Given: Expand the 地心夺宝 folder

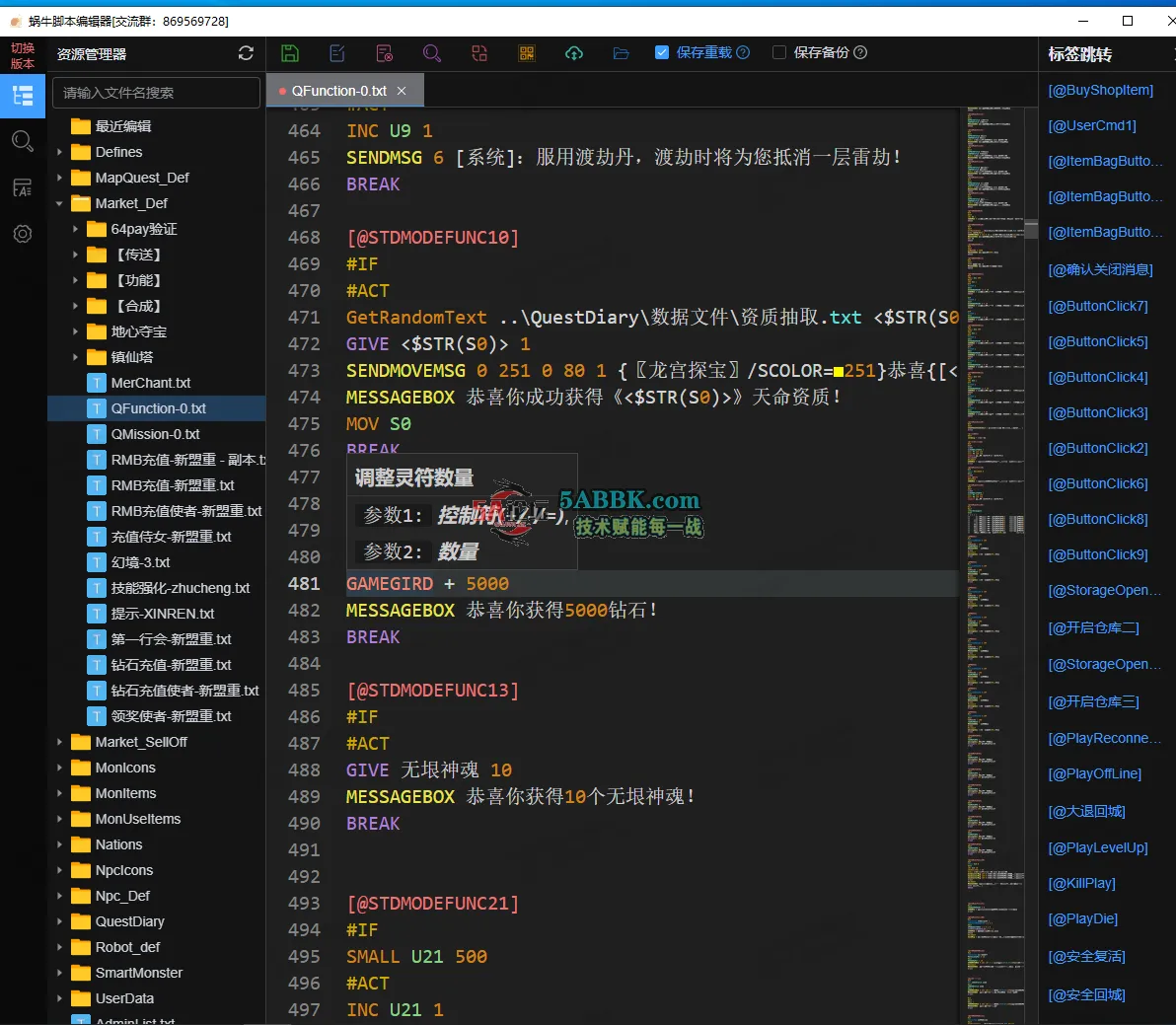Looking at the screenshot, I should (x=75, y=331).
